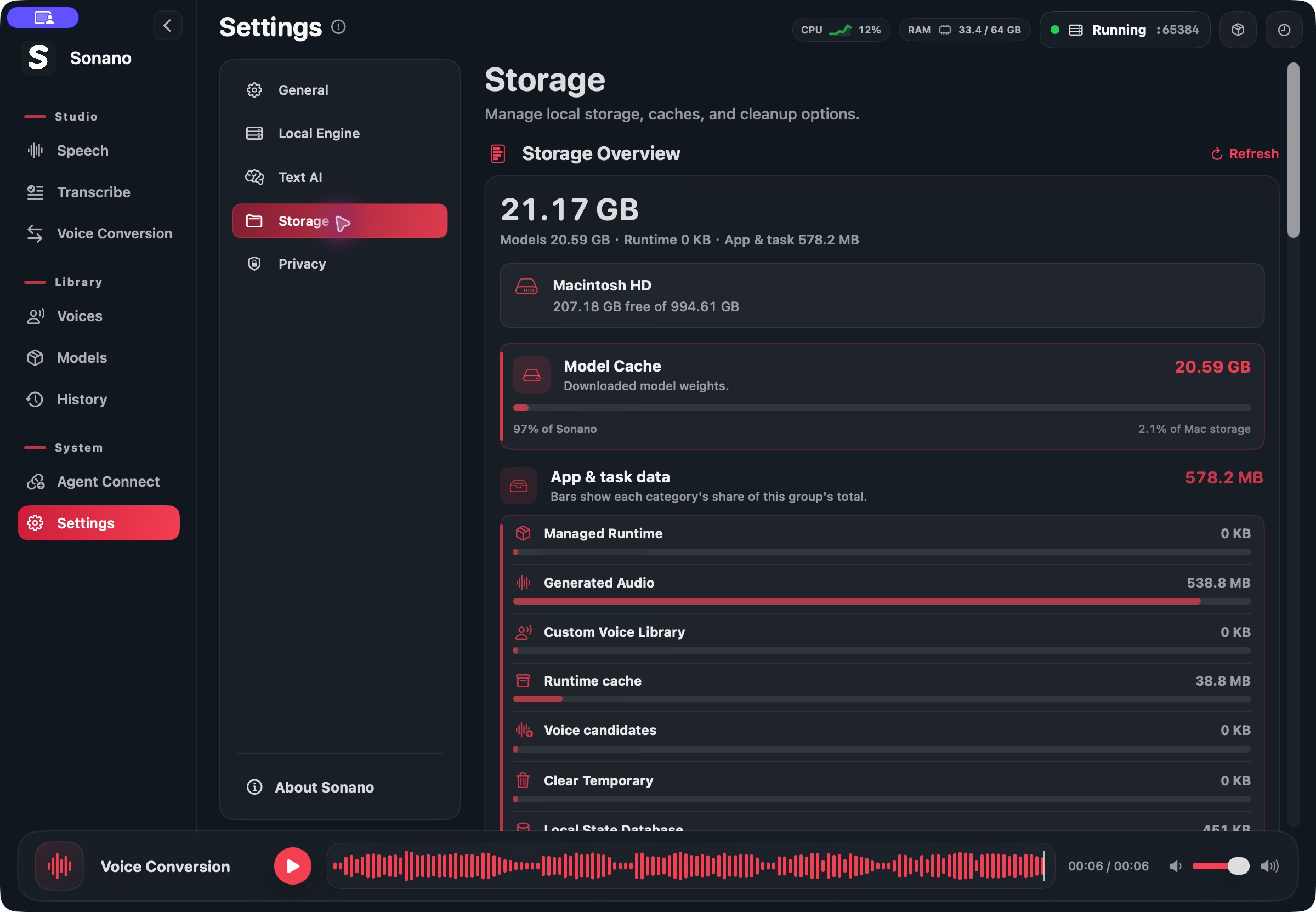
Task: Click the Speech waveform icon in sidebar
Action: pos(36,150)
